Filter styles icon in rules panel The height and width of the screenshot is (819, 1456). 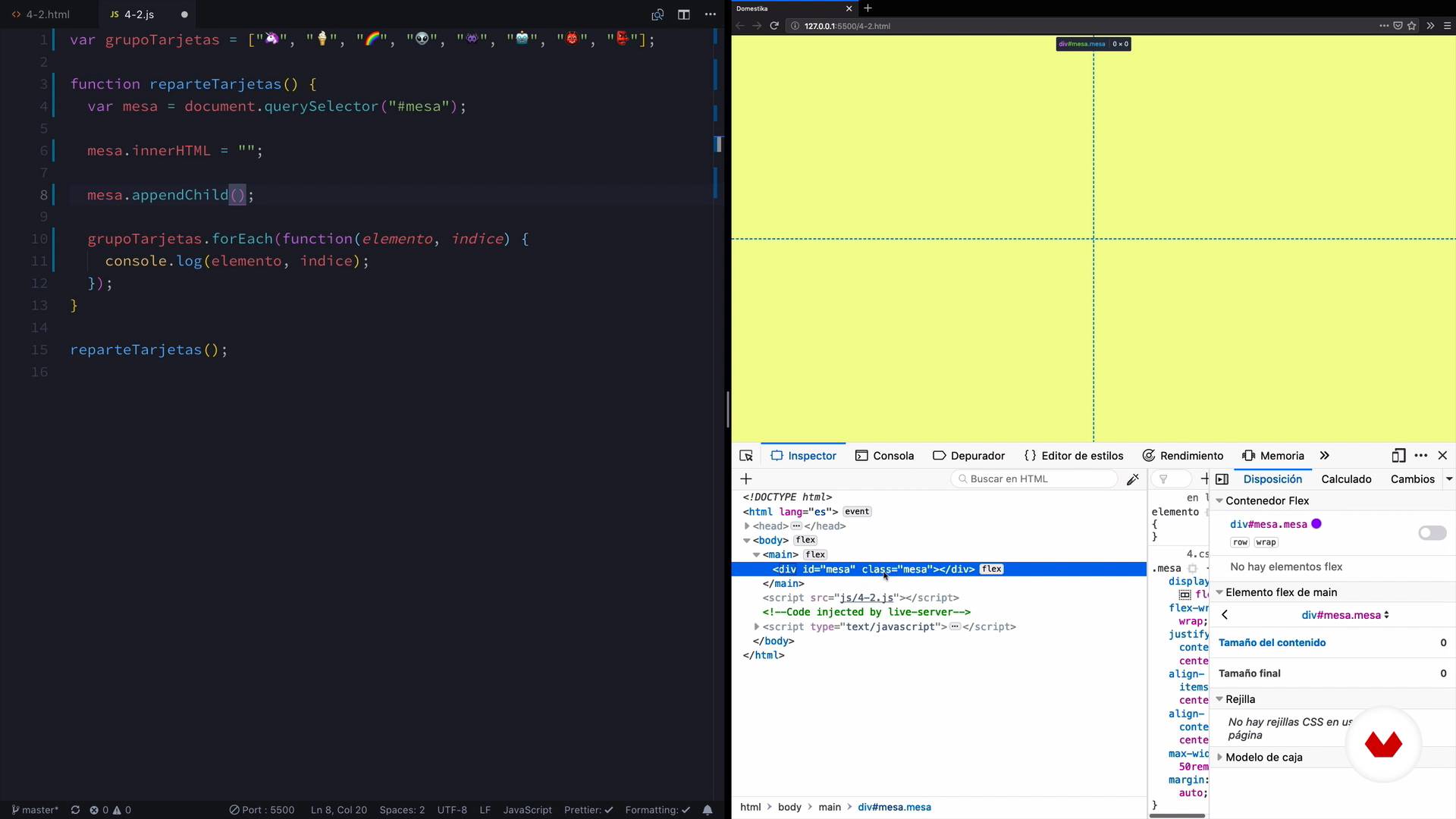1163,479
